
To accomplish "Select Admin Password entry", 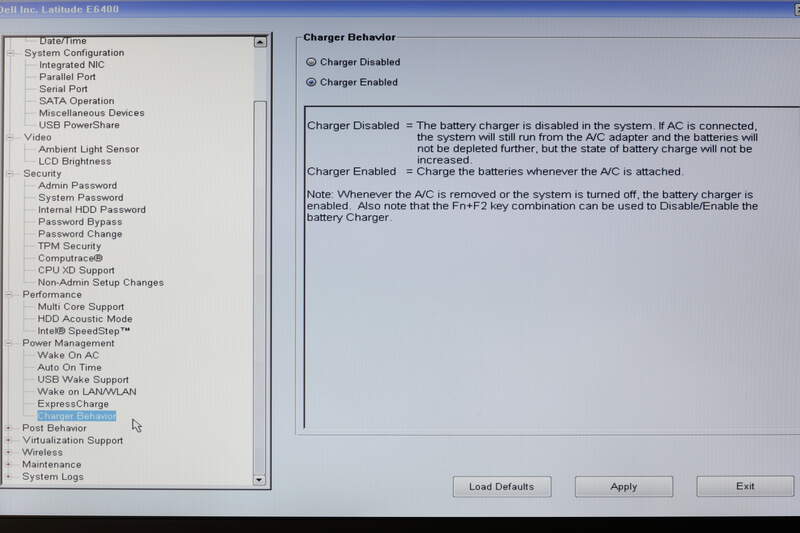I will [78, 186].
